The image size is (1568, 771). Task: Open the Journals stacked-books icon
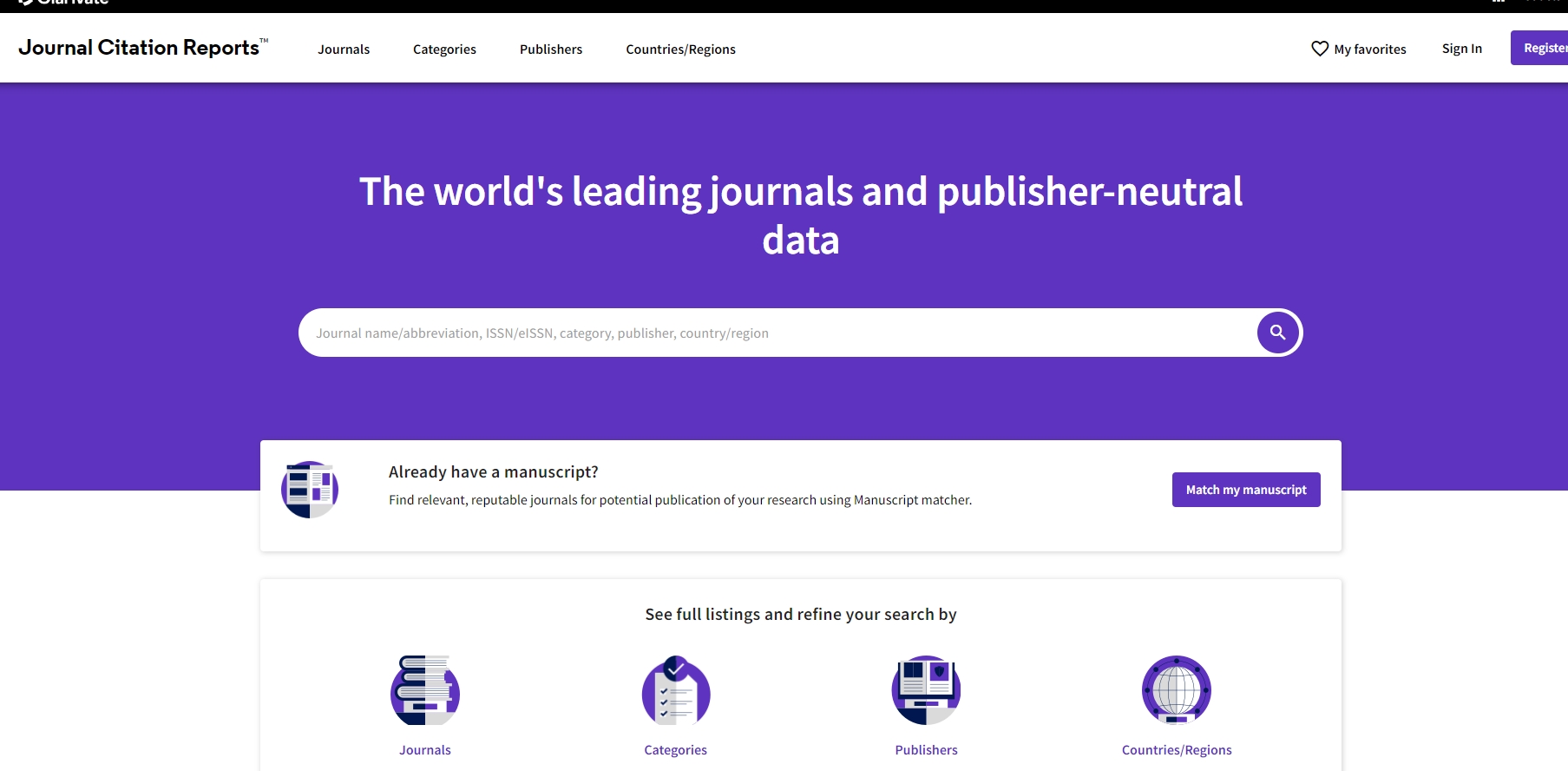point(425,690)
